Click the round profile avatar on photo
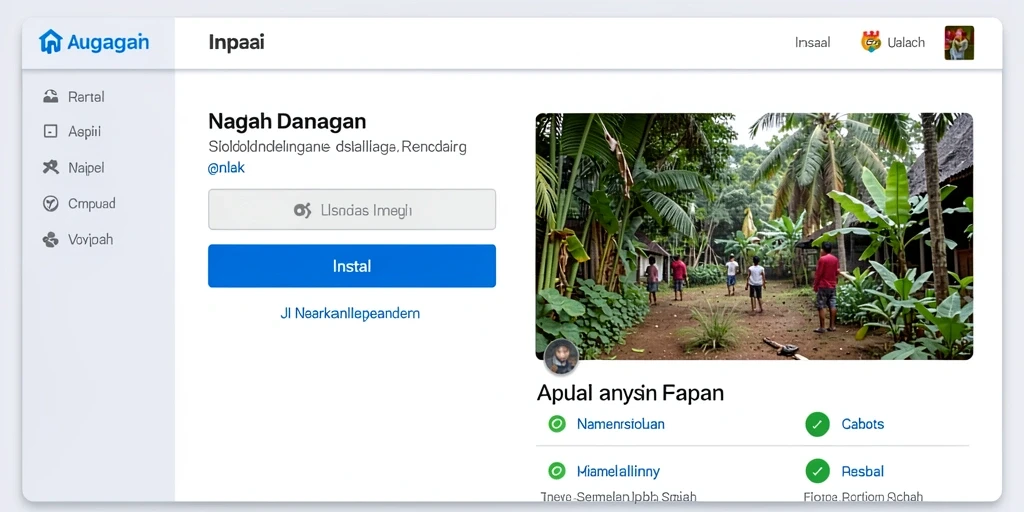Viewport: 1024px width, 512px height. [x=561, y=357]
